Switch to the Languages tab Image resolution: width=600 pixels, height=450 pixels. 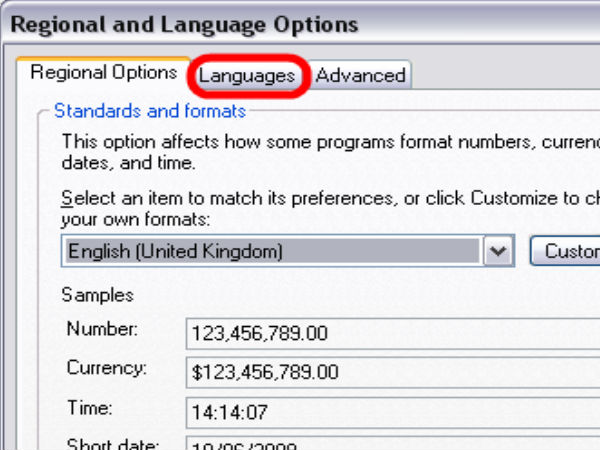coord(247,76)
